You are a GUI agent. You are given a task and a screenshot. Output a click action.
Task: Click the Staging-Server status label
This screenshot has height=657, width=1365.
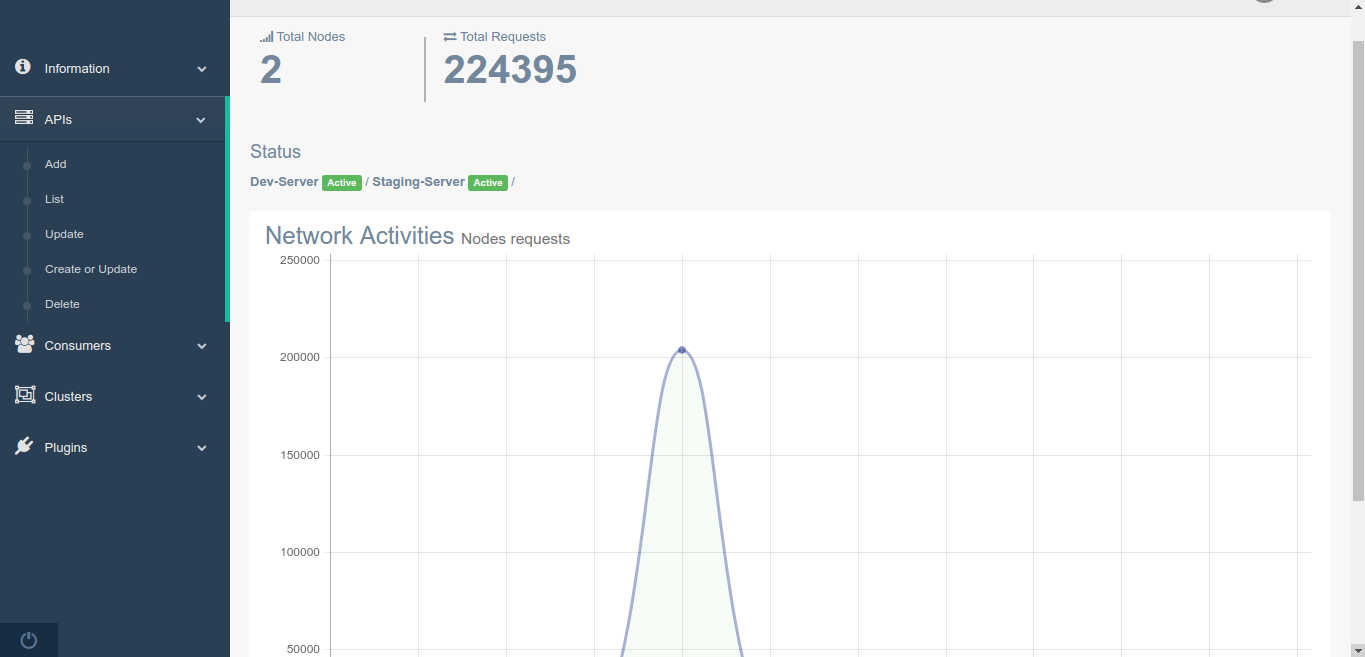418,182
